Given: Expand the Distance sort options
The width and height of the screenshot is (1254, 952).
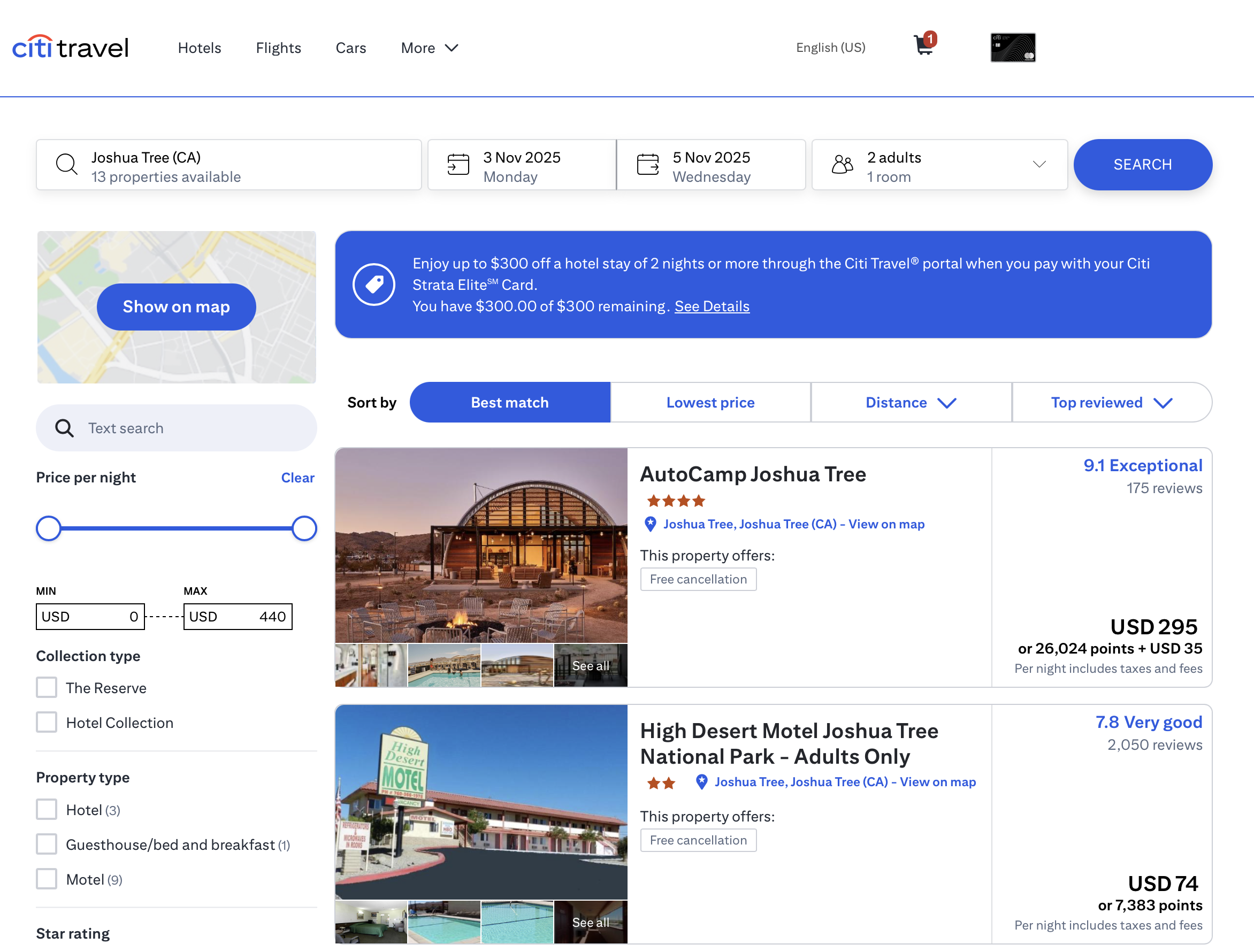Looking at the screenshot, I should pos(911,403).
